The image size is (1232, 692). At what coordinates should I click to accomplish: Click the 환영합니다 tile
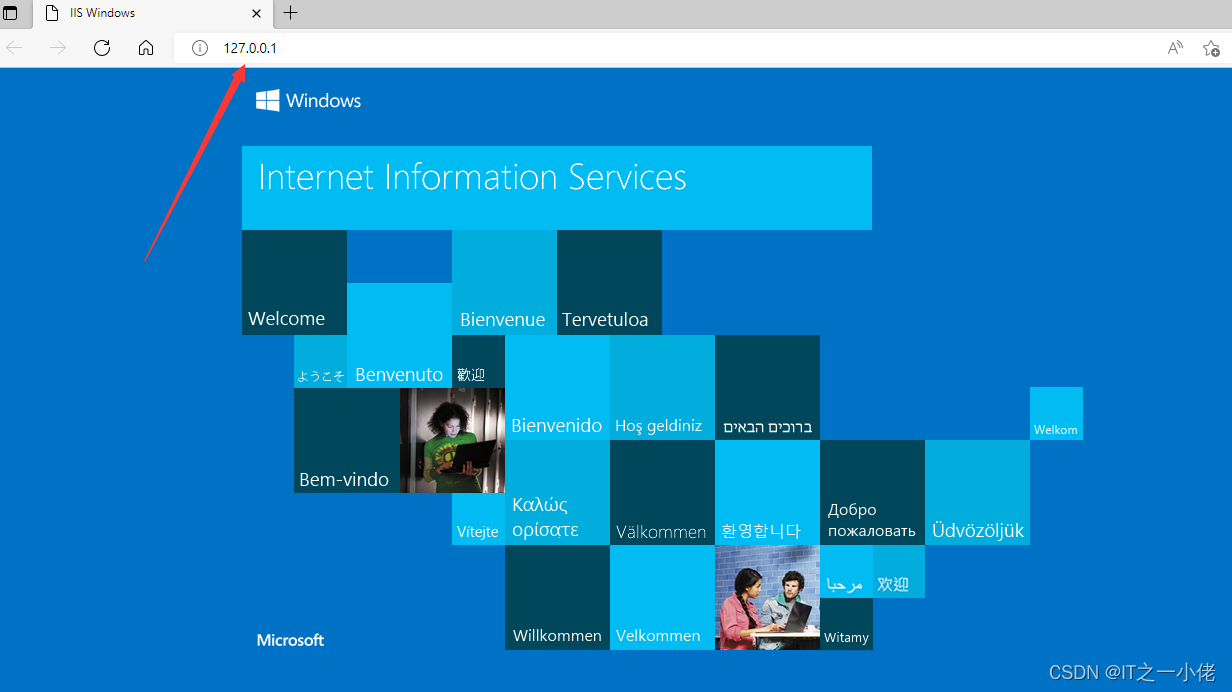point(767,492)
